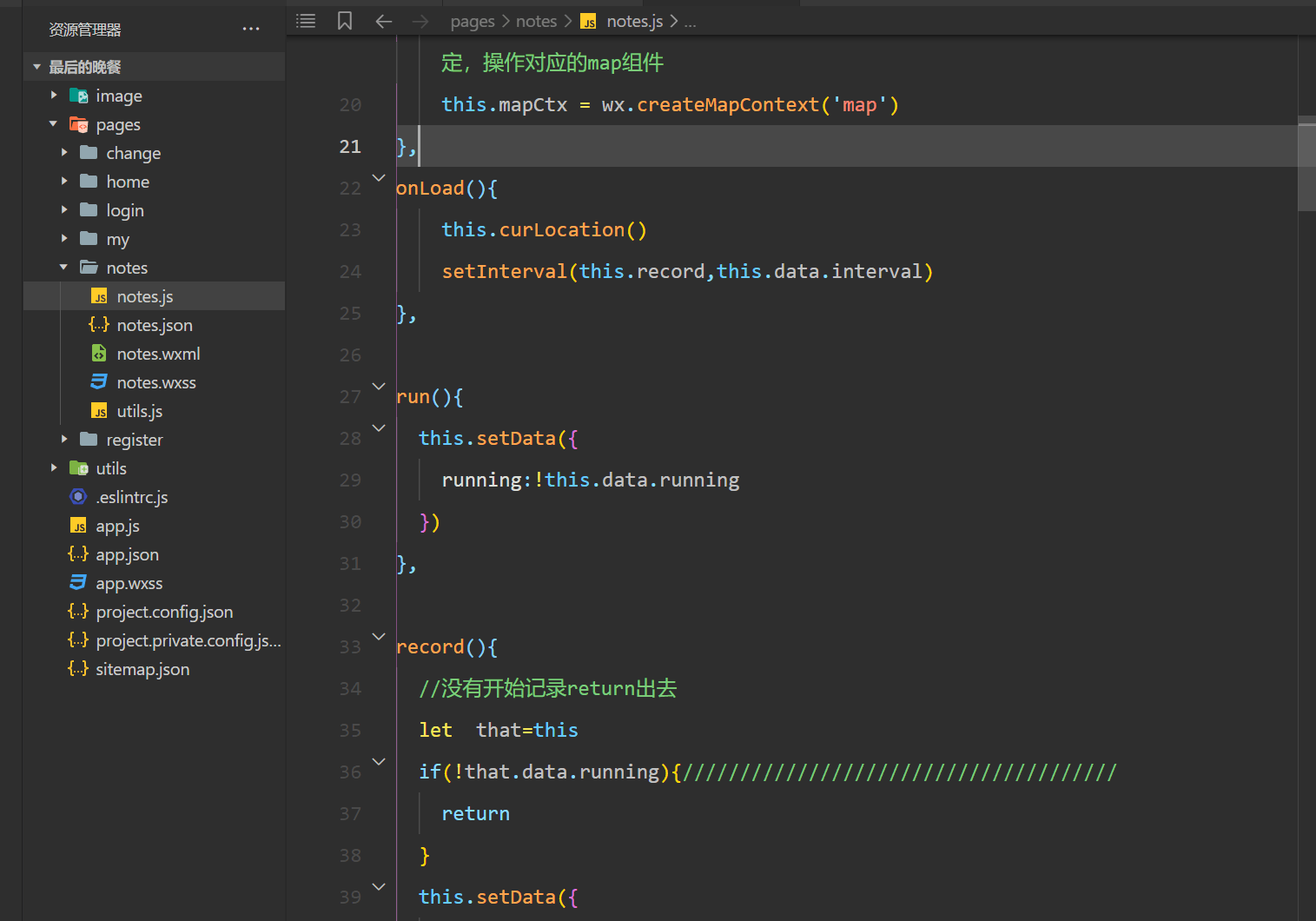Expand the home folder arrow

[x=64, y=182]
